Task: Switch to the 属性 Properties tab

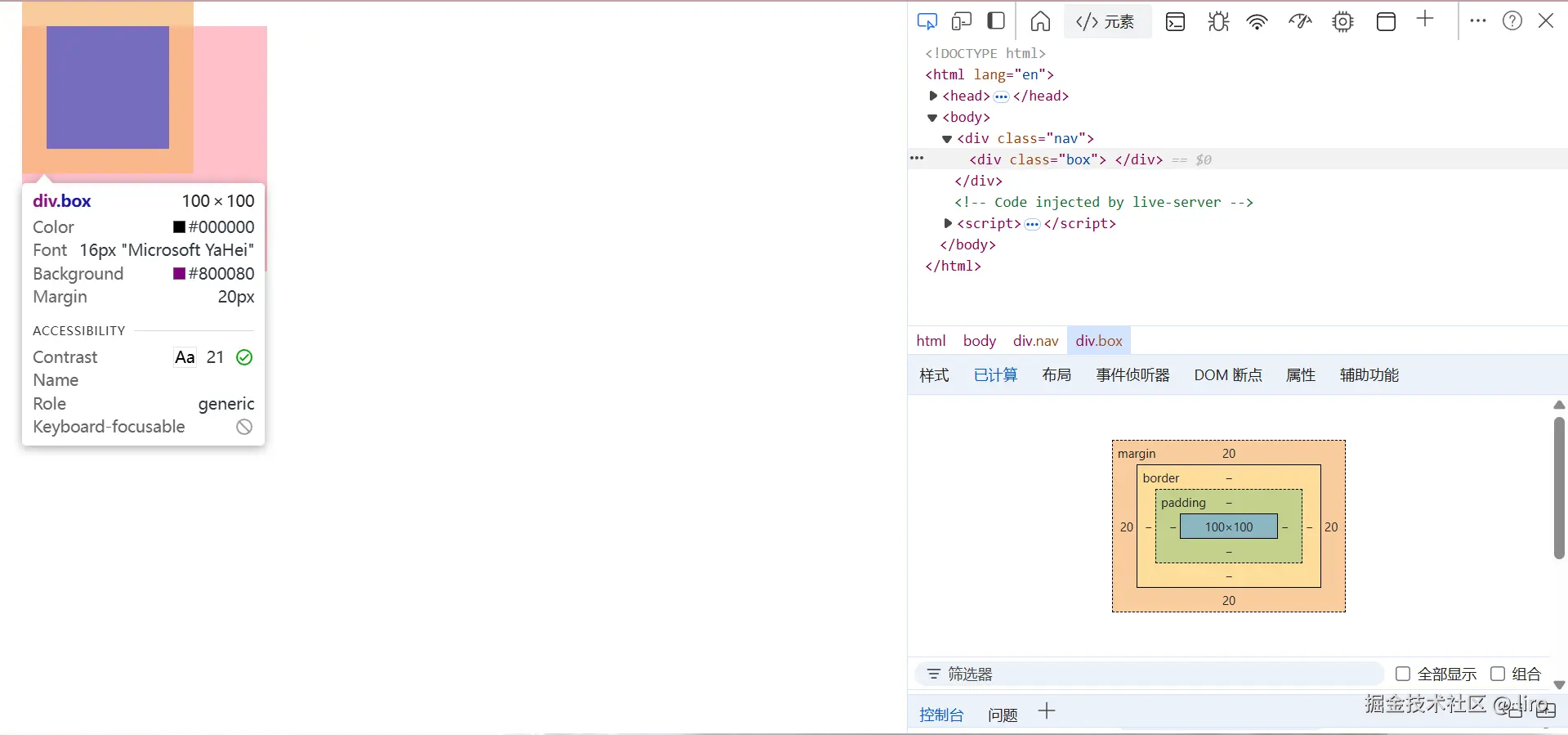Action: click(x=1301, y=375)
